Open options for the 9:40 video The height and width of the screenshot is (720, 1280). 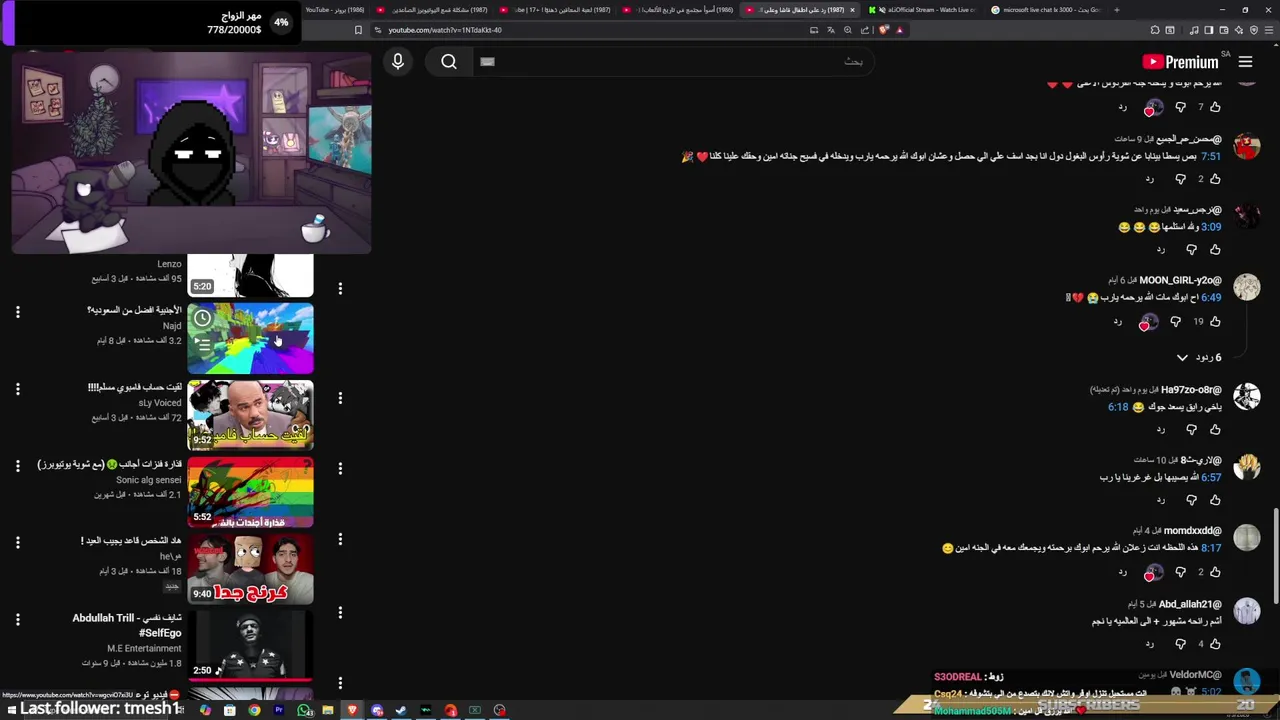(18, 542)
